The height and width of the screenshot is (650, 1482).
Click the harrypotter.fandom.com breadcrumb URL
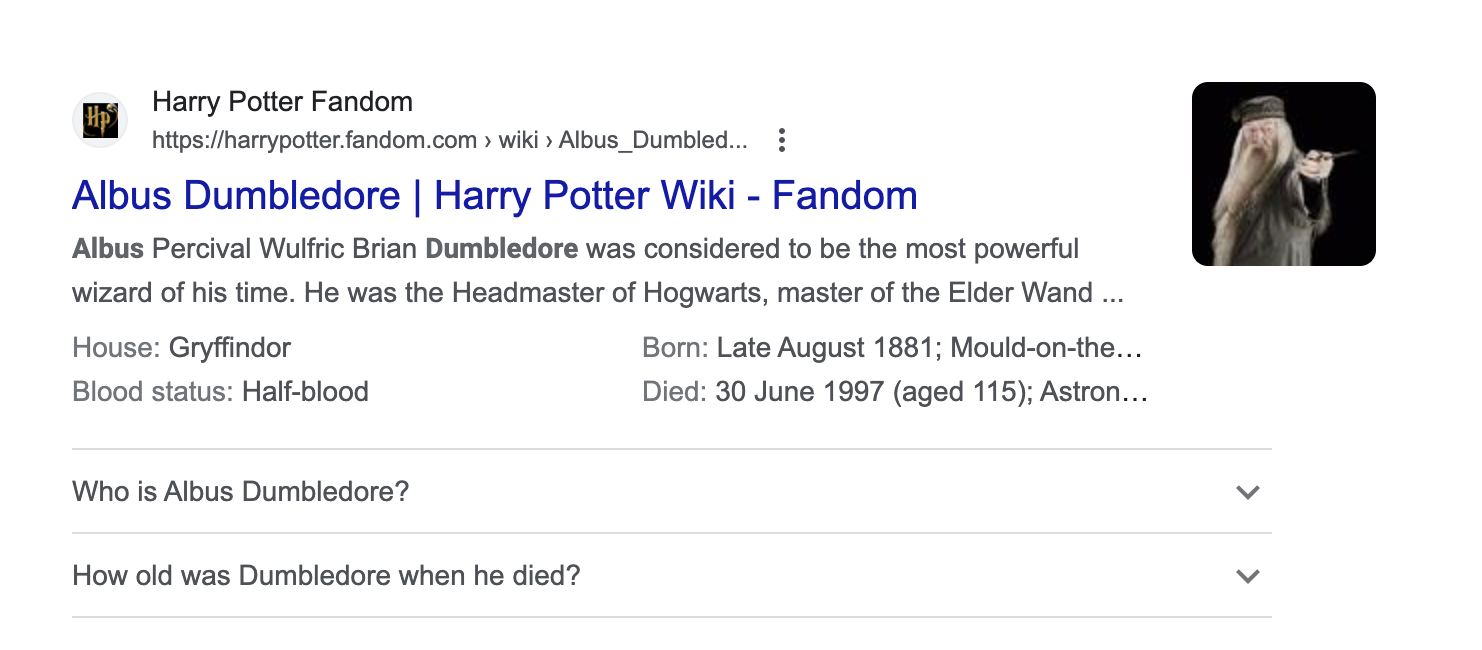pos(449,140)
